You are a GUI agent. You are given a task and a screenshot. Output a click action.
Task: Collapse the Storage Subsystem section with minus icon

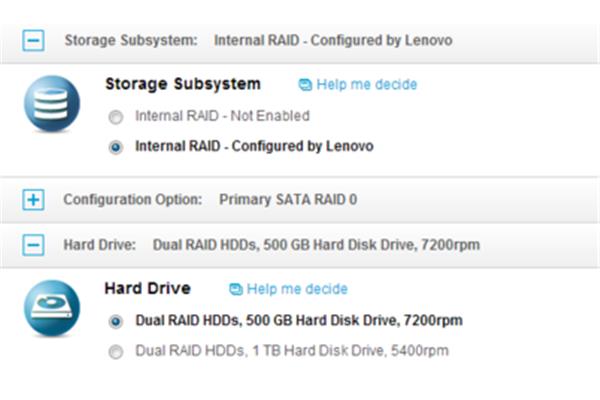[33, 40]
